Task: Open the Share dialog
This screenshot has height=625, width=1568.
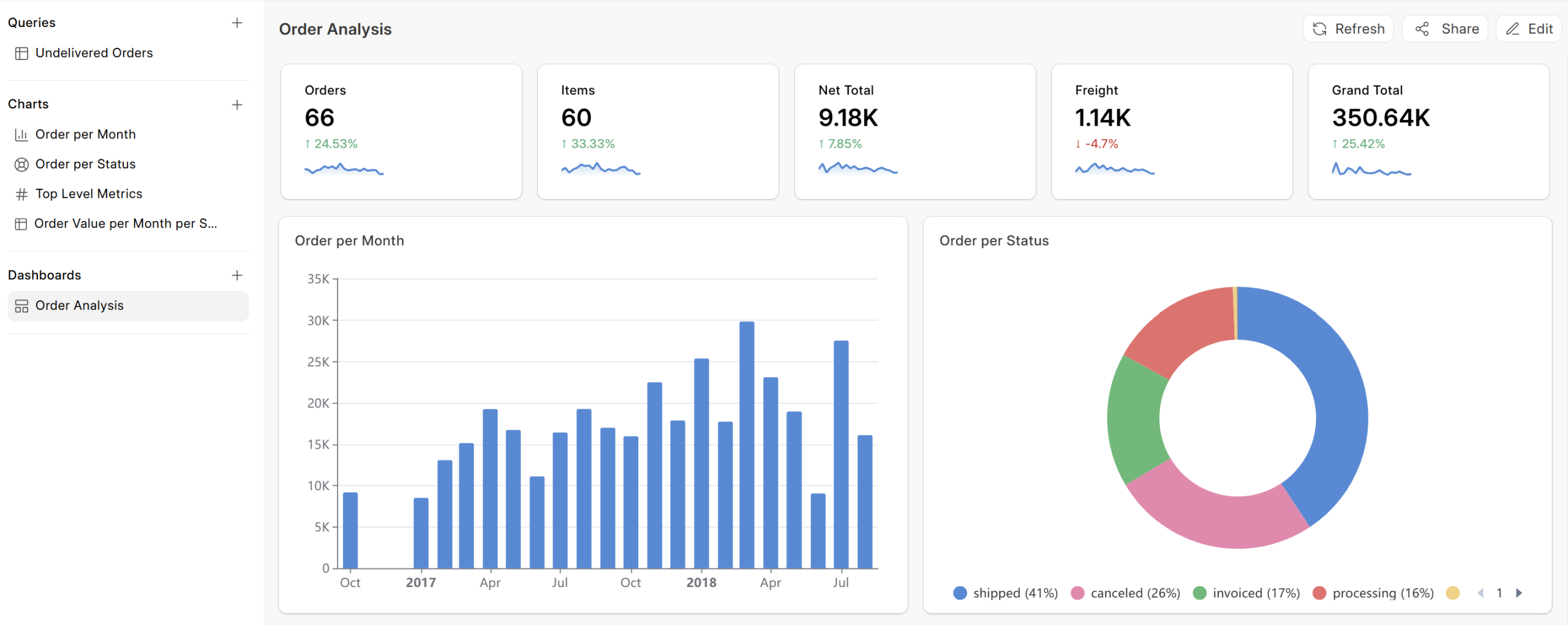Action: click(1445, 29)
